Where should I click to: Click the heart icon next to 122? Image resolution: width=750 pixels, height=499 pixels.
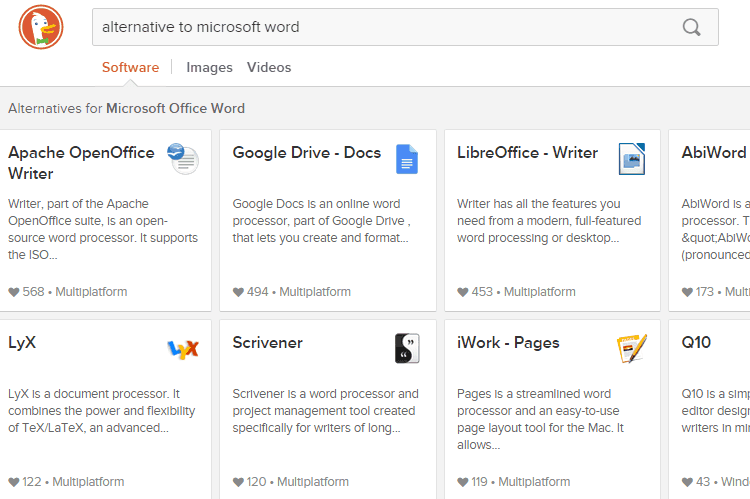[14, 482]
